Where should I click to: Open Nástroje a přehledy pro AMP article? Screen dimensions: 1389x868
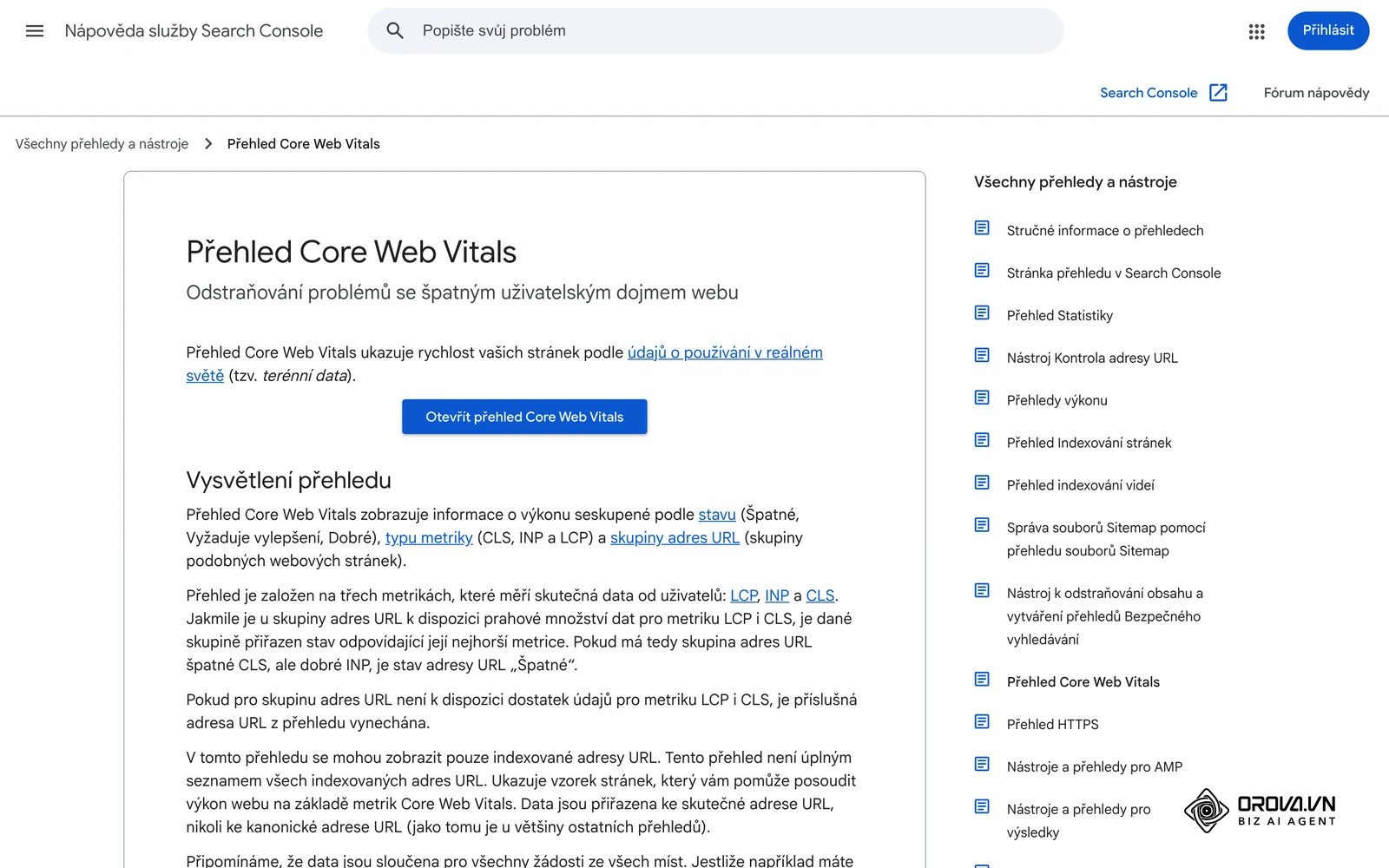coord(1095,767)
